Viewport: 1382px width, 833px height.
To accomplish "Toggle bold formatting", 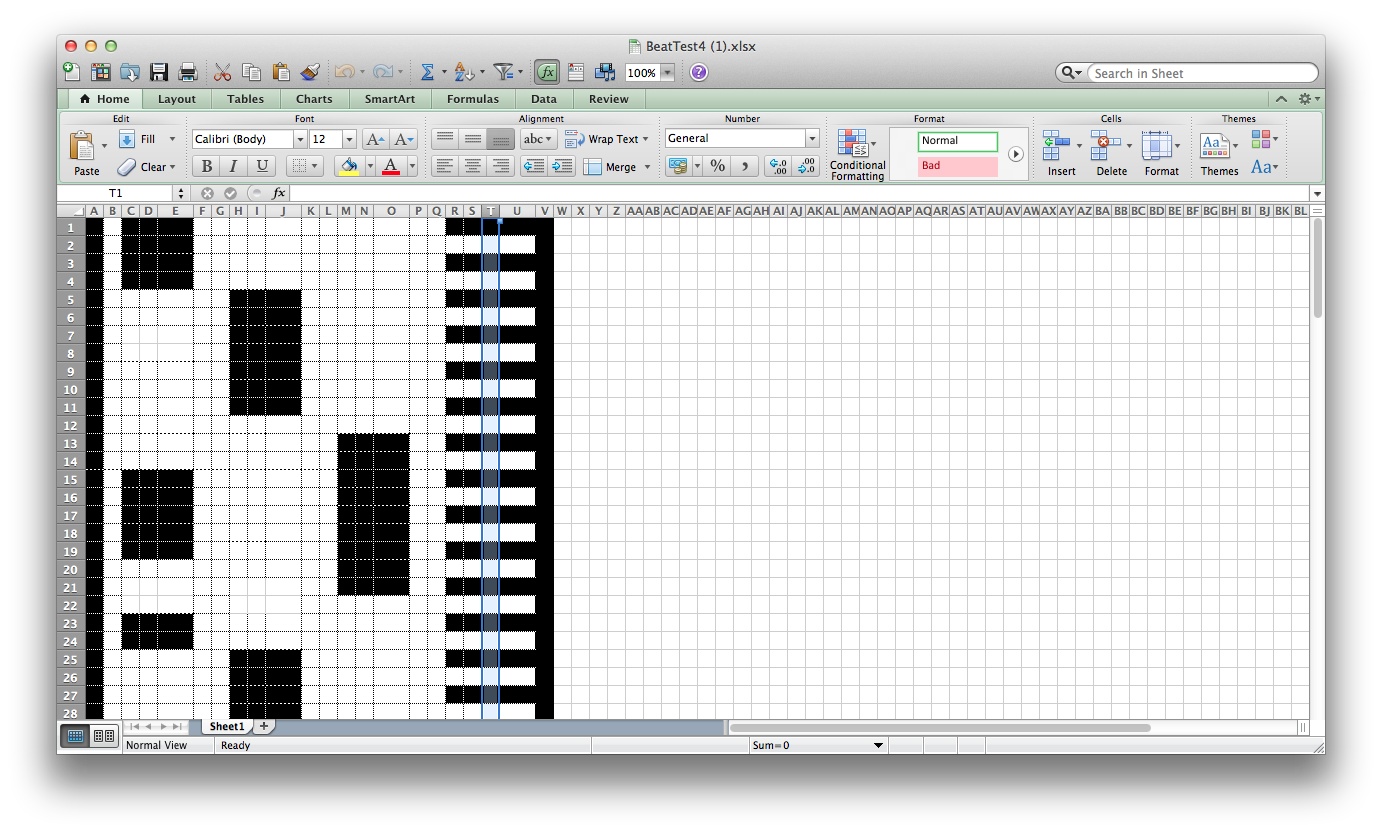I will [x=206, y=165].
